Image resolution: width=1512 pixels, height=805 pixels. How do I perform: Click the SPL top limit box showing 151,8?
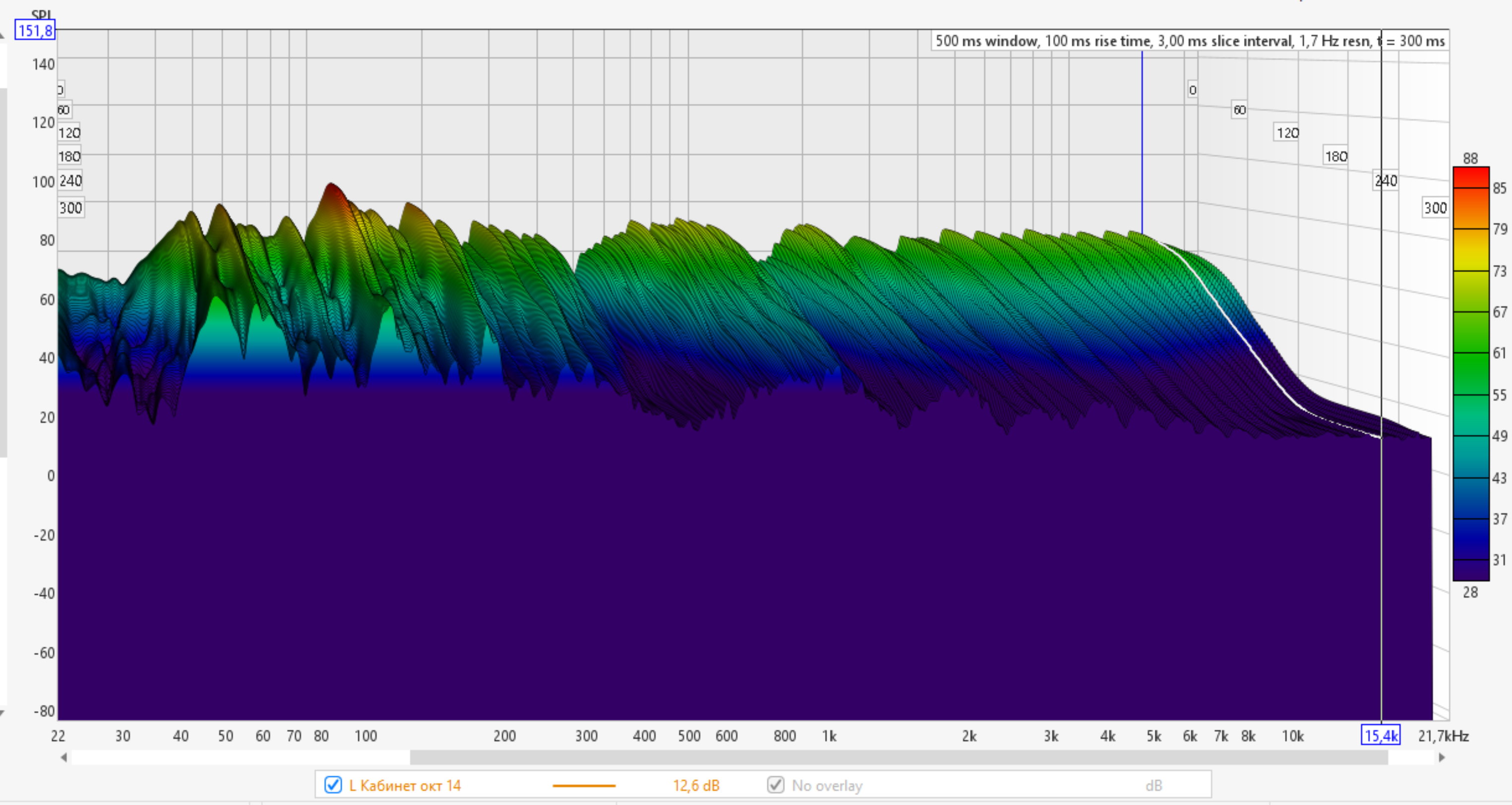[35, 31]
